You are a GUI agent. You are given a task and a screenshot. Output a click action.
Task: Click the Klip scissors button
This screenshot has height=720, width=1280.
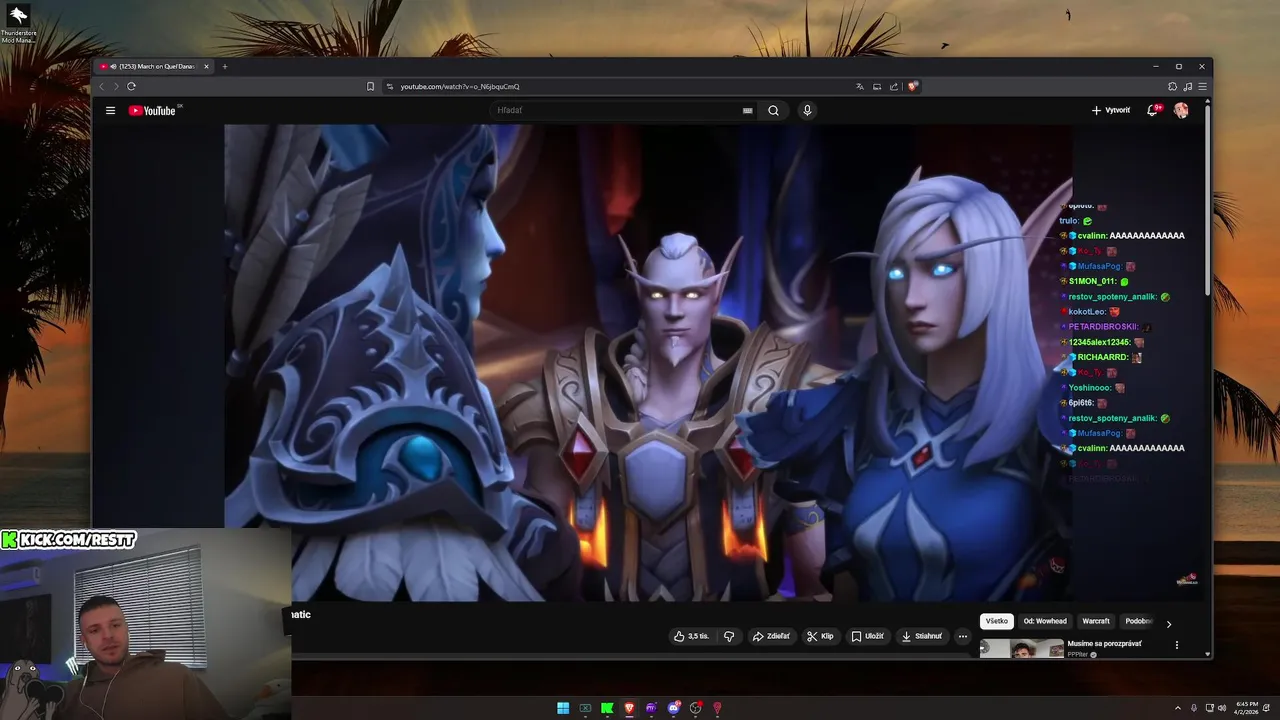coord(820,636)
